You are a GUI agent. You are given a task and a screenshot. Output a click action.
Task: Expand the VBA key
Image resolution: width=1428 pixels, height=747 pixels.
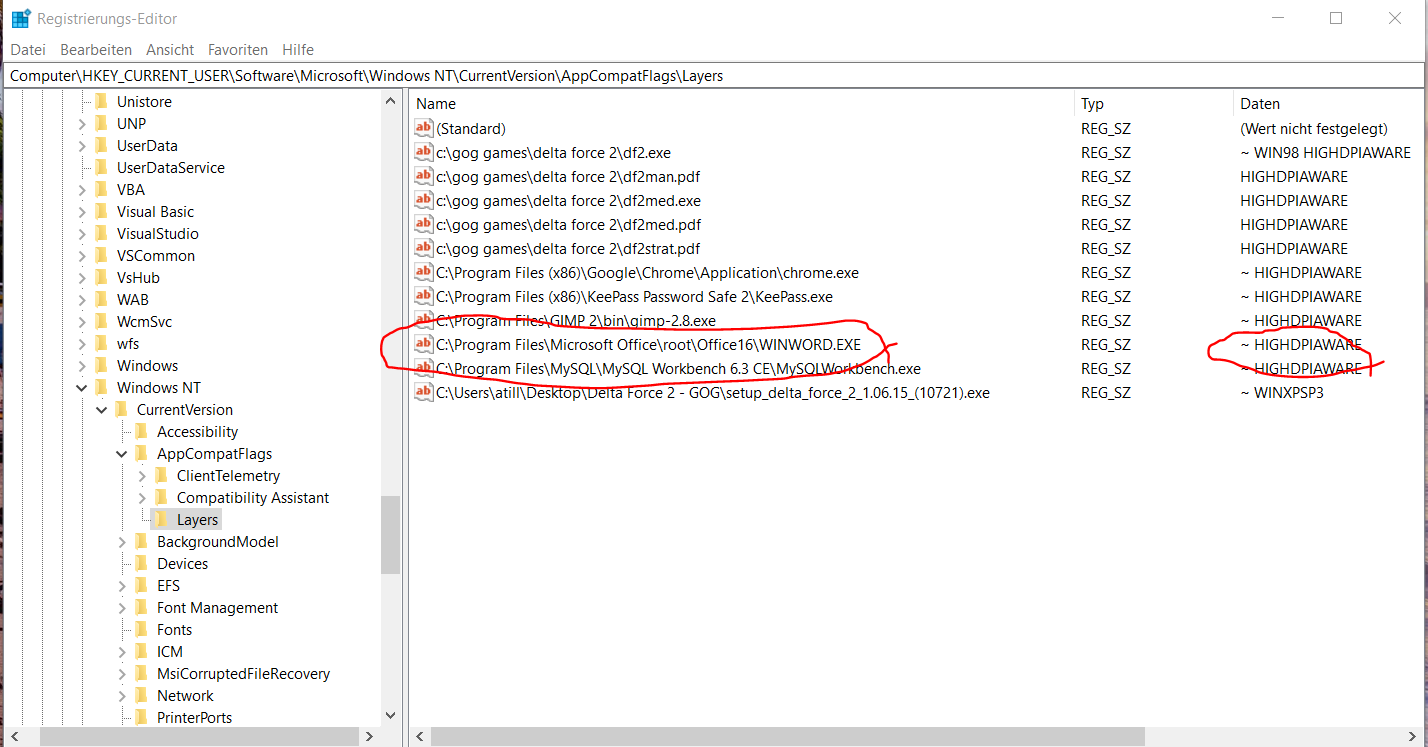point(83,190)
